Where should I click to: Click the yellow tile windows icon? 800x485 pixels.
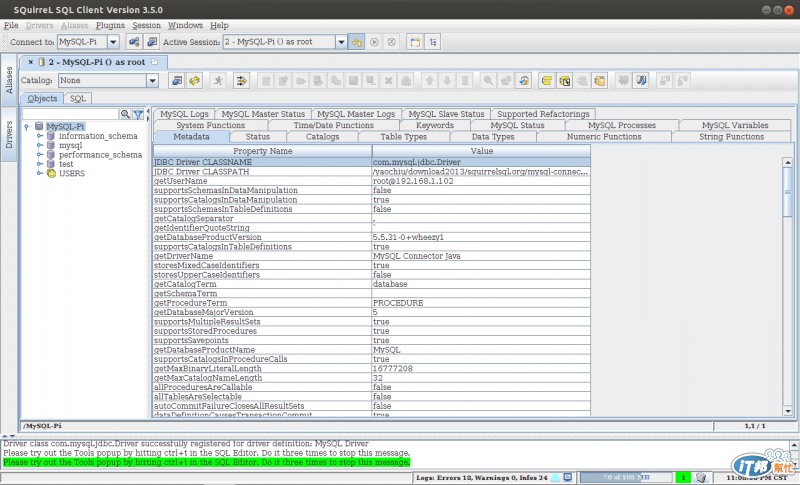[415, 42]
